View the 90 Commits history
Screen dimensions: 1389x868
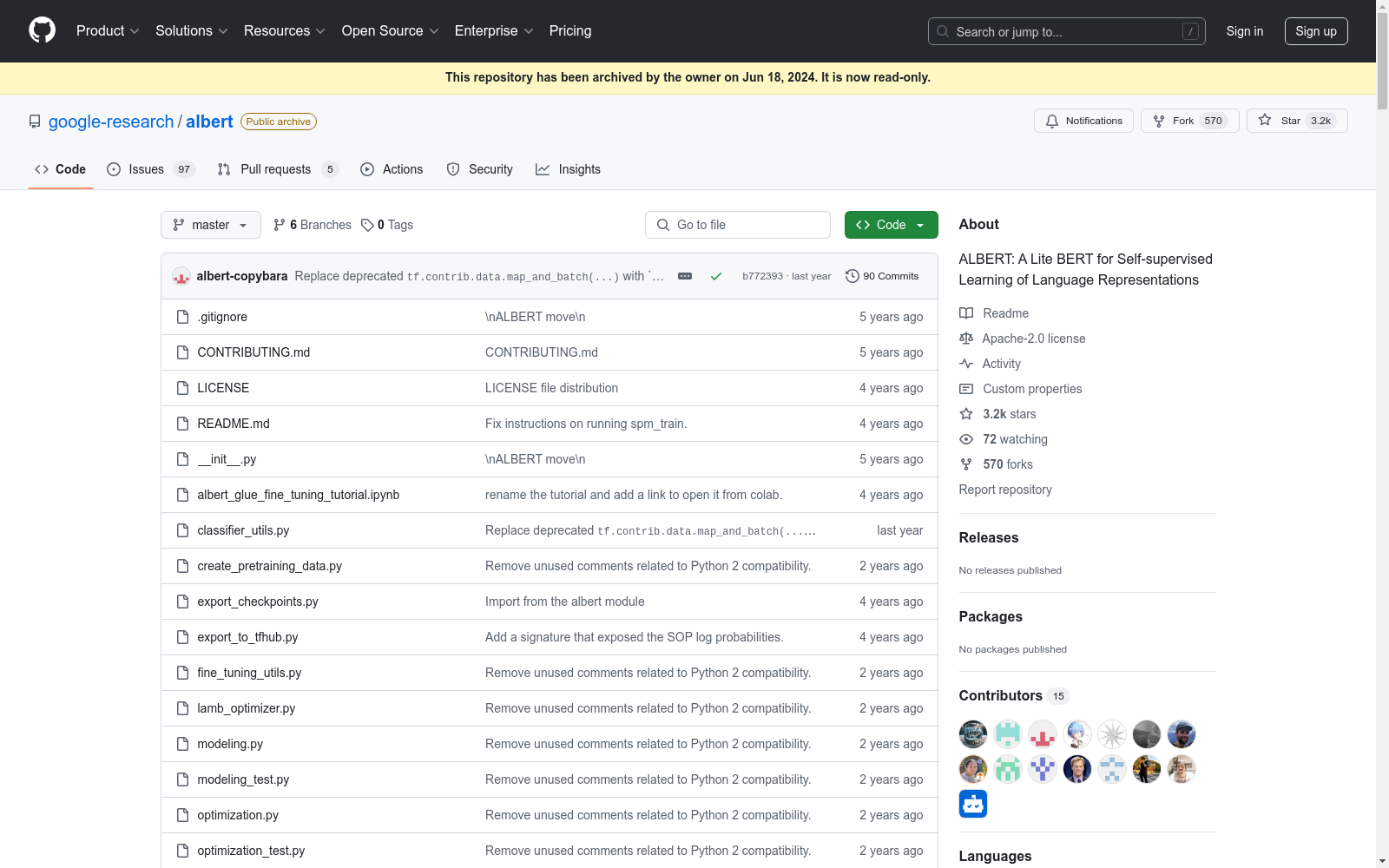click(x=882, y=276)
